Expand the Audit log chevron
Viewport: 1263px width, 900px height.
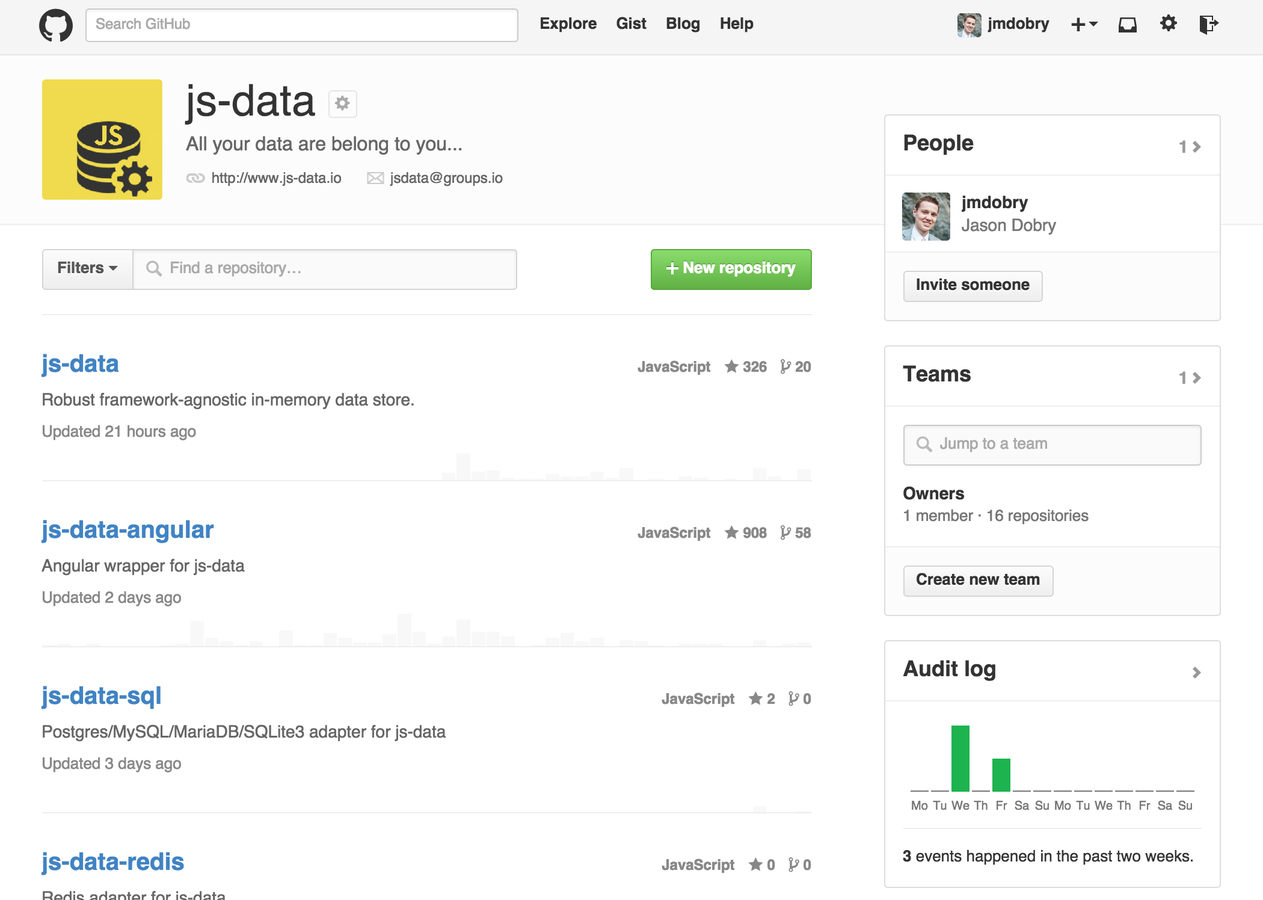pos(1196,673)
